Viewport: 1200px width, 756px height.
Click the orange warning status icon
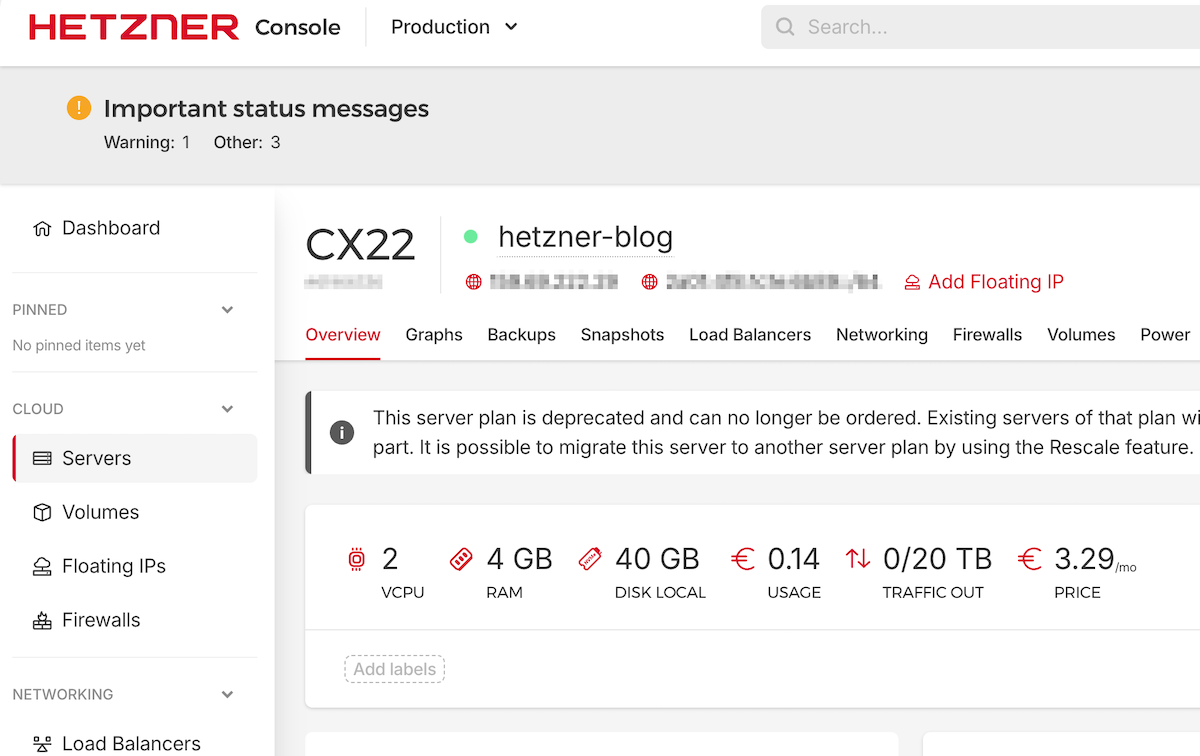(79, 108)
